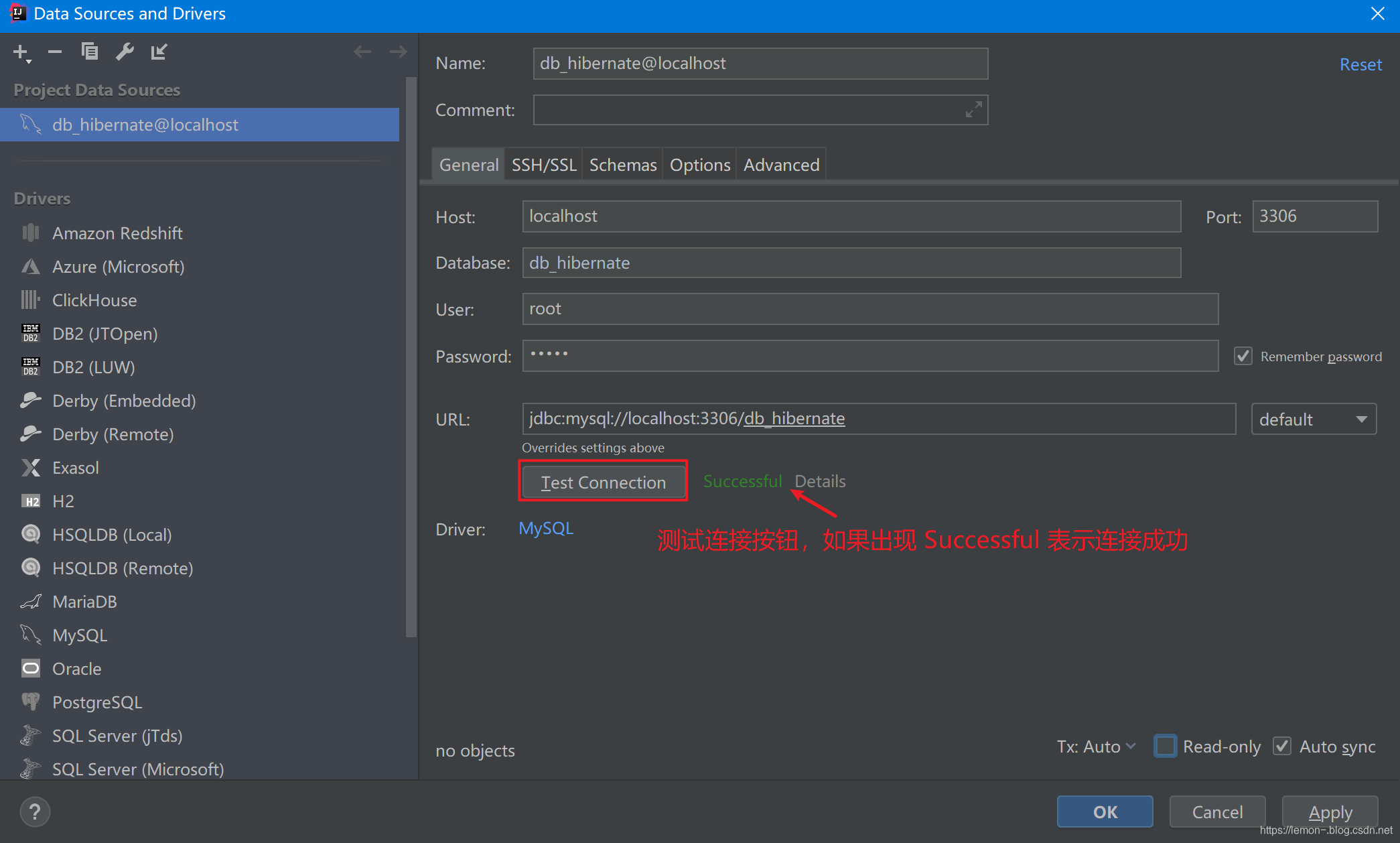Viewport: 1400px width, 843px height.
Task: Click the add data source plus icon
Action: [20, 52]
